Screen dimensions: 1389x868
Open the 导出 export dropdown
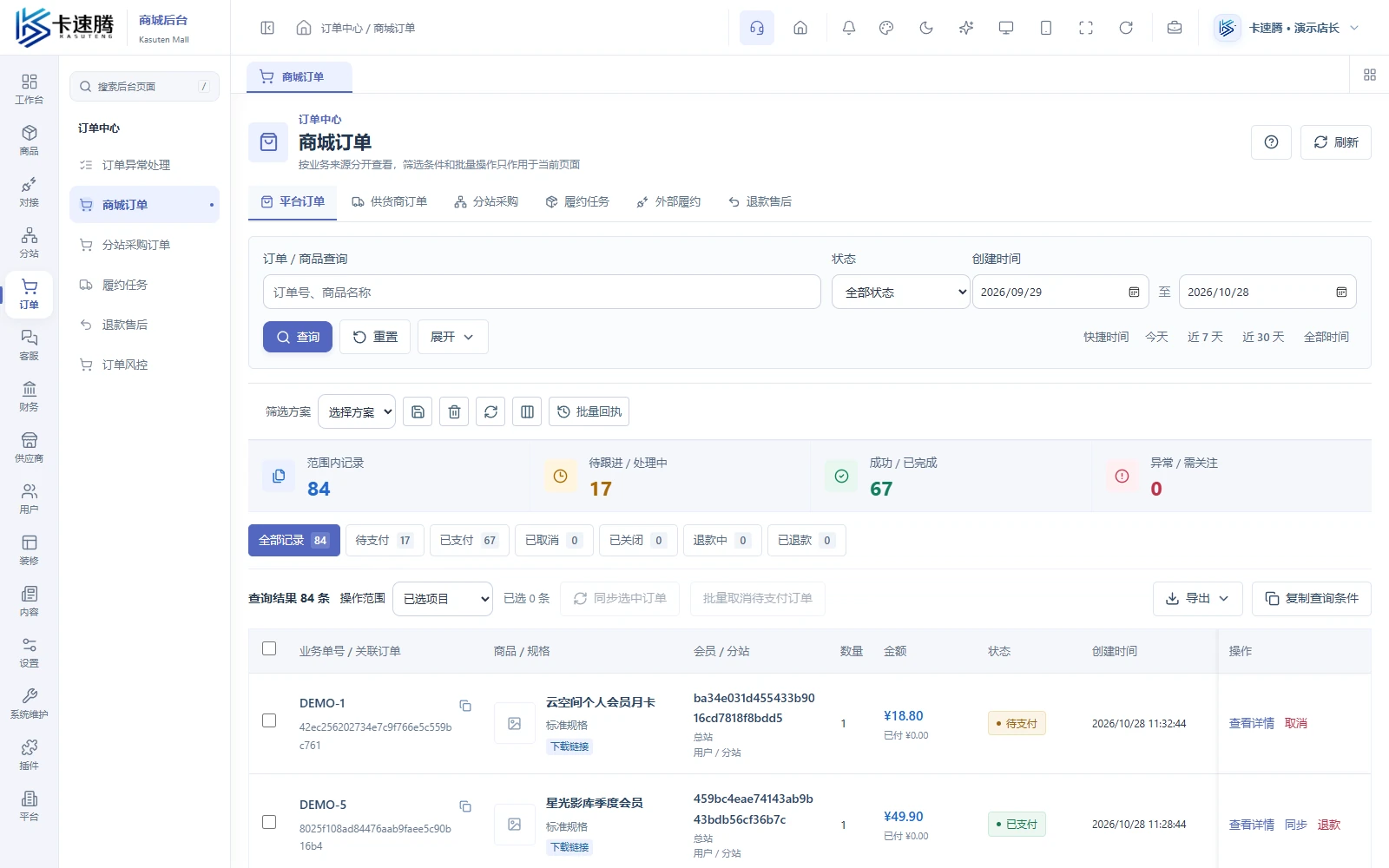coord(1198,598)
